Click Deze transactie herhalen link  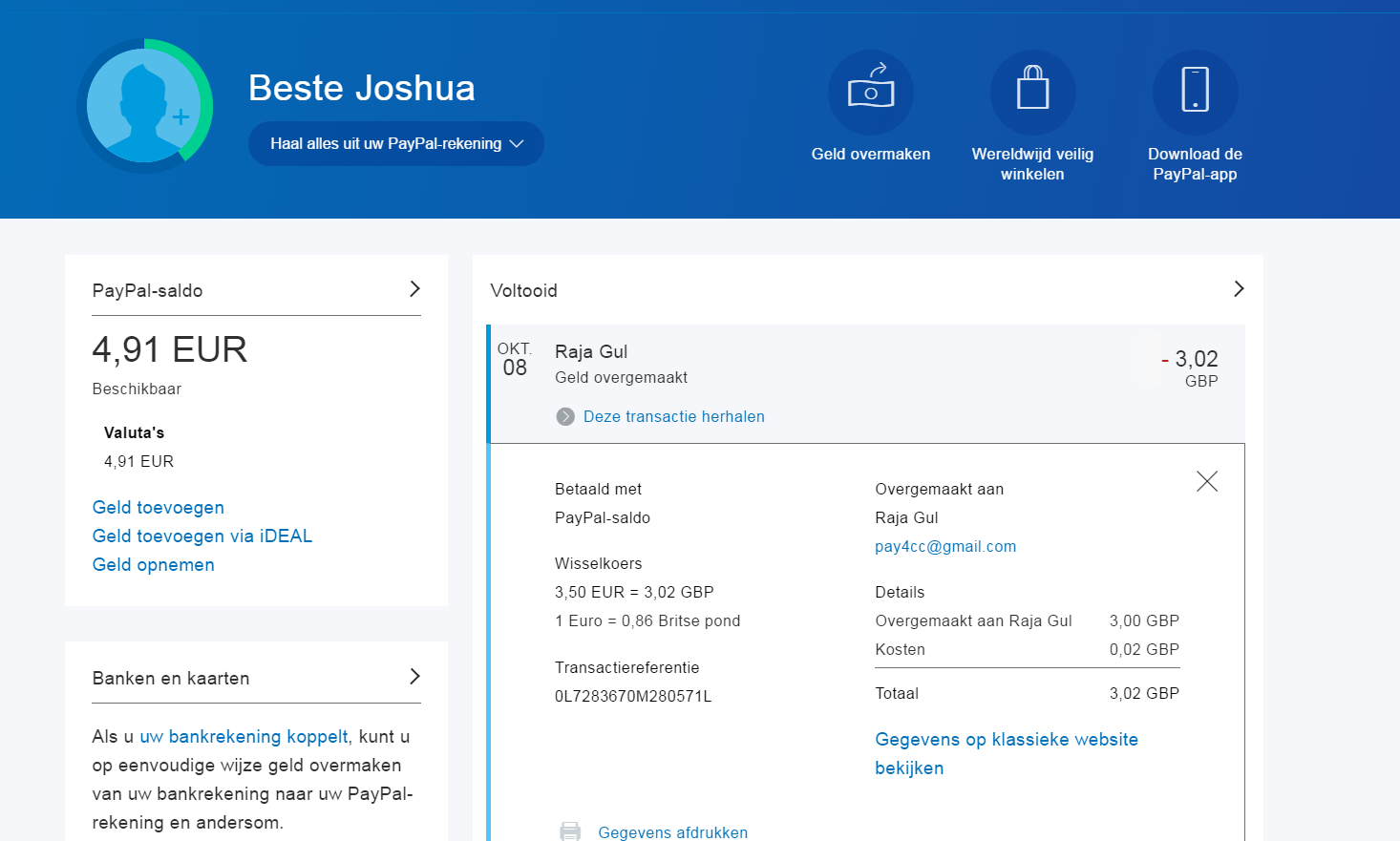[674, 416]
